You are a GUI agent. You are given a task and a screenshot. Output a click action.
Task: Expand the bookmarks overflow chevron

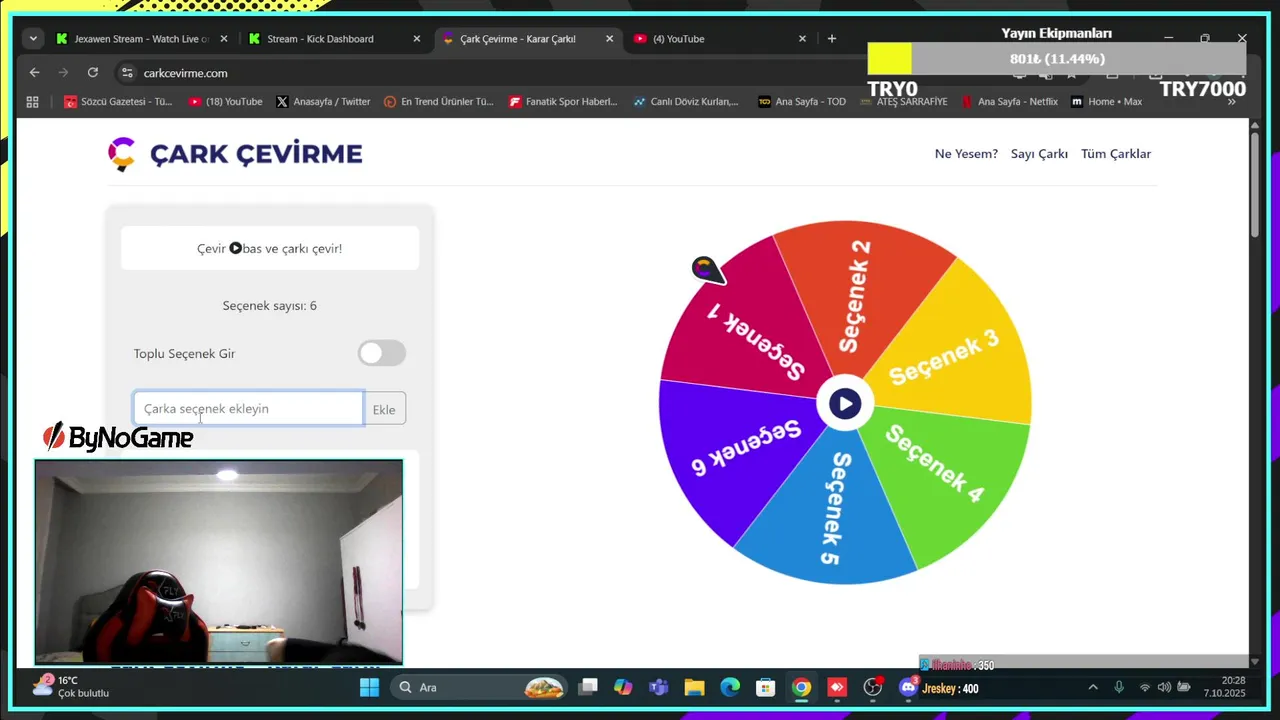click(x=1232, y=102)
